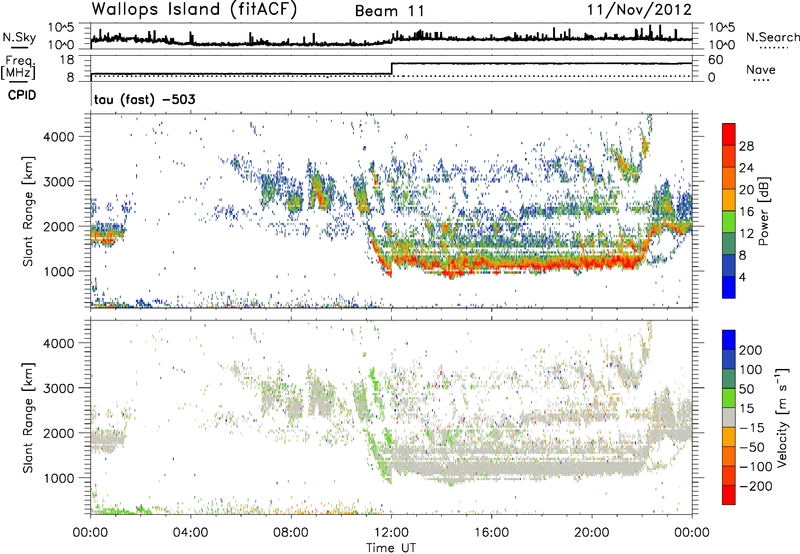Click the "Wallops Island (fitACF)" title text
This screenshot has height=554, width=800.
[194, 10]
